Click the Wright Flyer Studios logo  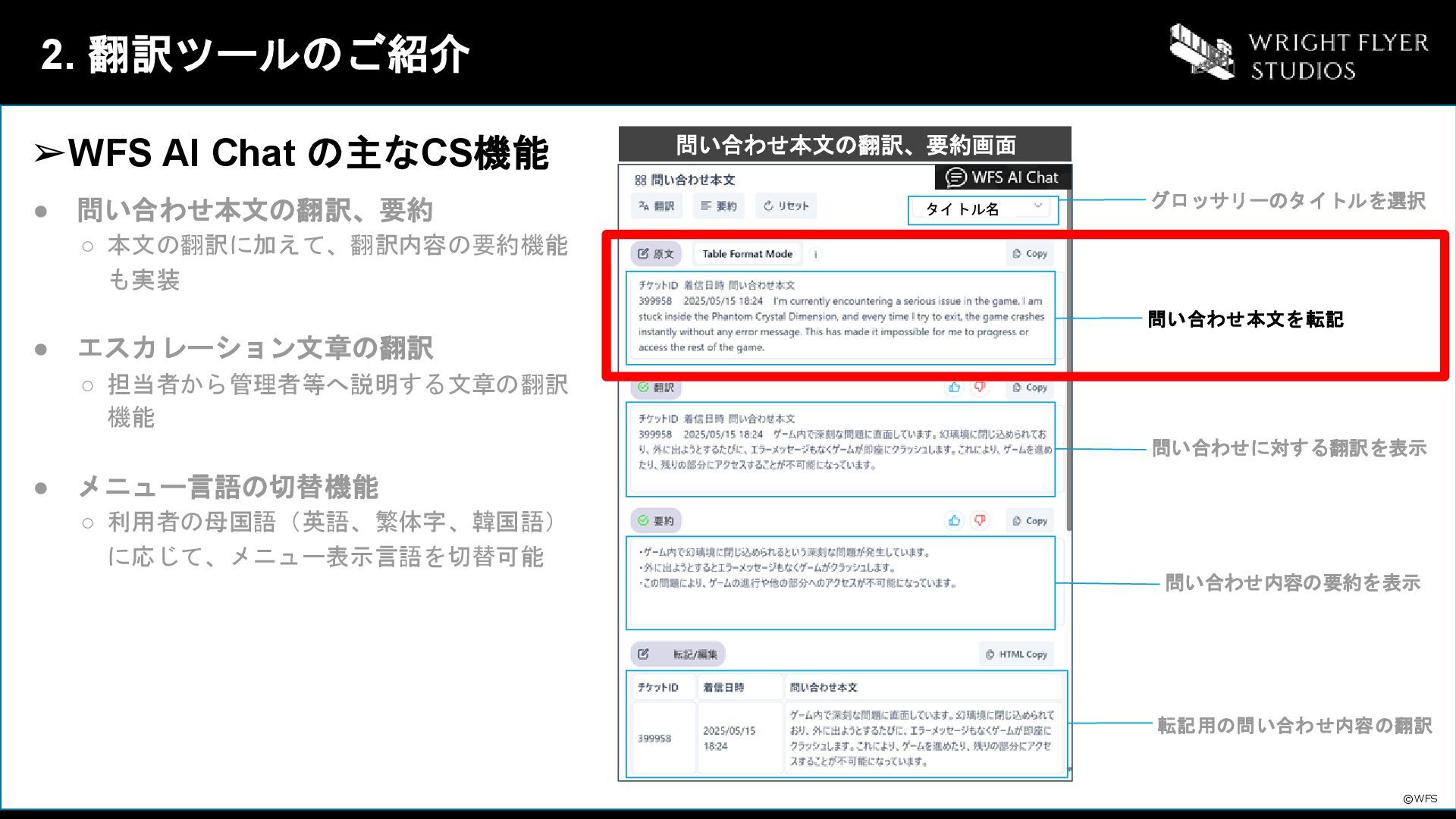pos(1298,53)
